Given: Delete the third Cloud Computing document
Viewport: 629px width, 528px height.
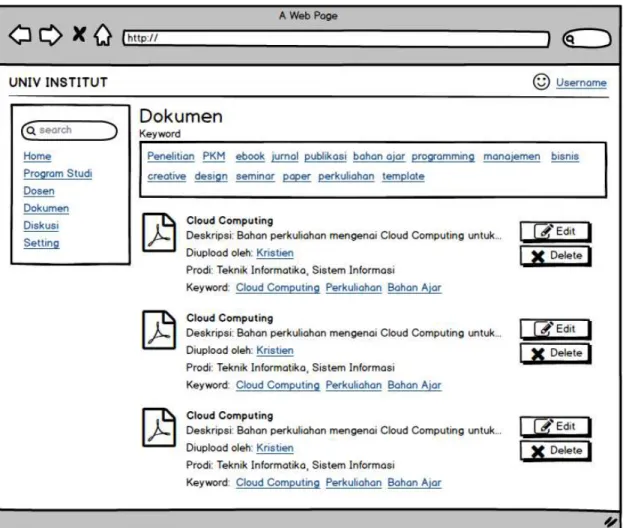Looking at the screenshot, I should [555, 451].
